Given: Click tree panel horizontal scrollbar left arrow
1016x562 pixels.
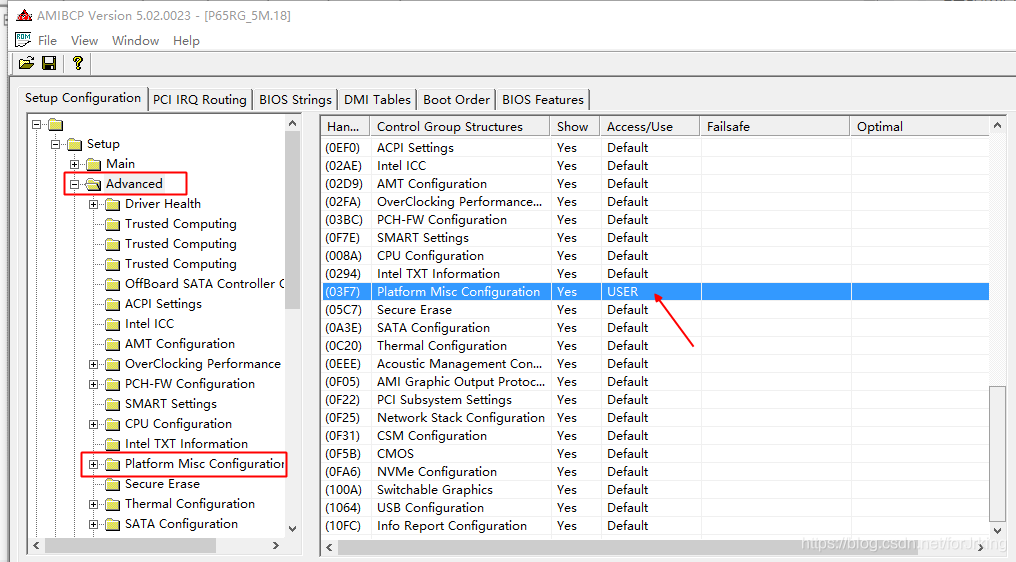Looking at the screenshot, I should coord(36,545).
